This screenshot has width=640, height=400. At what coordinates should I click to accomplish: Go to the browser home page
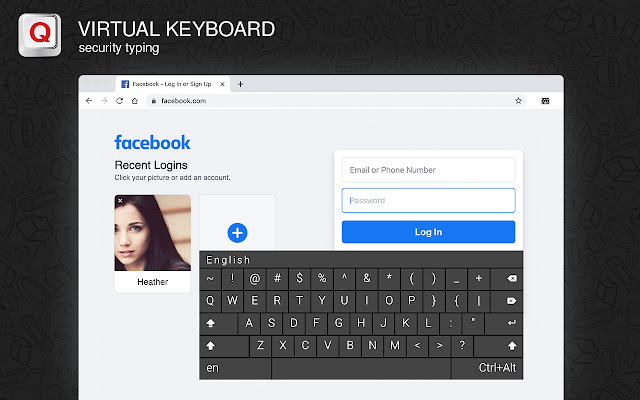(135, 101)
